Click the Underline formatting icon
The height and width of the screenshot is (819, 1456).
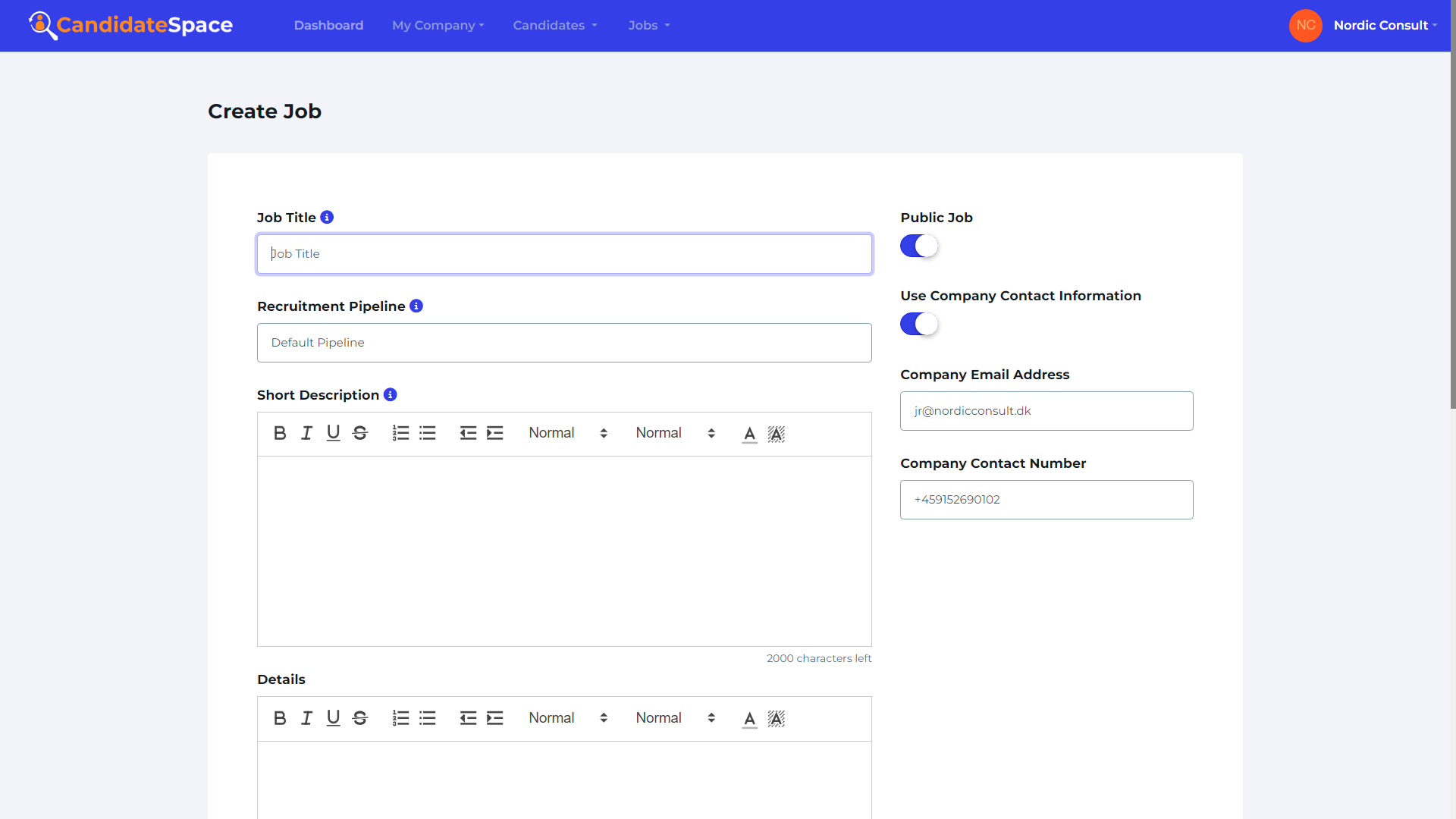coord(333,433)
